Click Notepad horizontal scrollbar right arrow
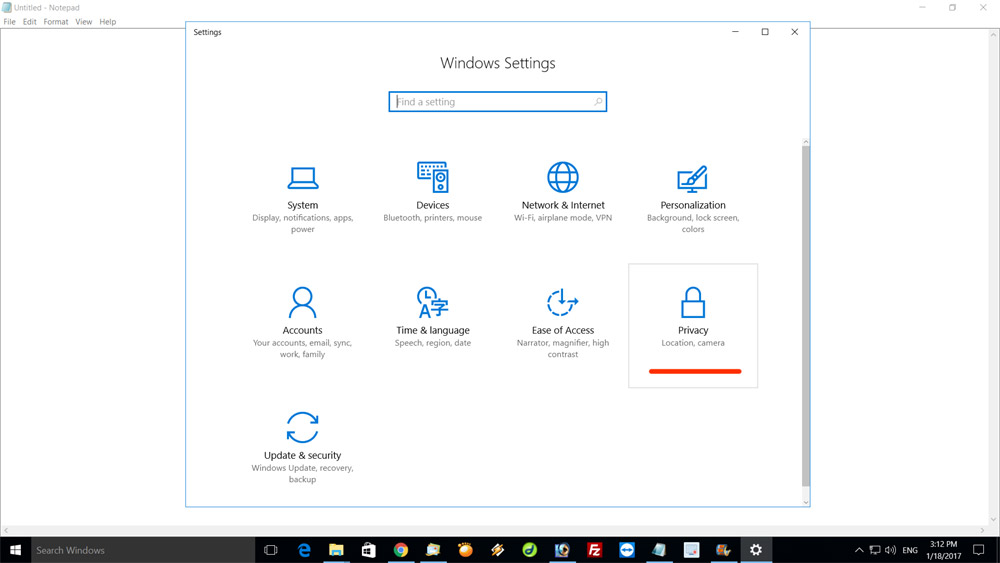 tap(983, 530)
